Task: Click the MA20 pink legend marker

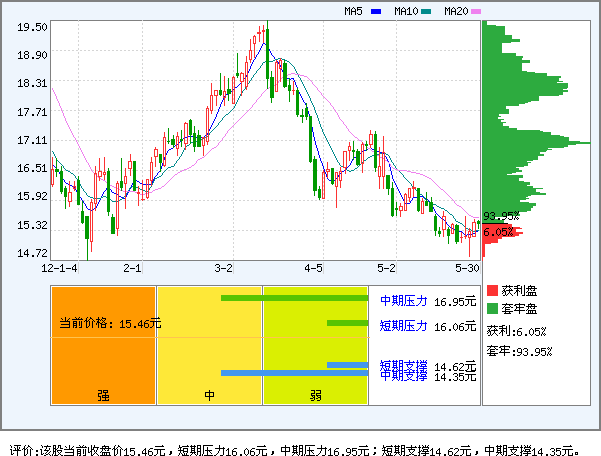Action: pos(476,12)
